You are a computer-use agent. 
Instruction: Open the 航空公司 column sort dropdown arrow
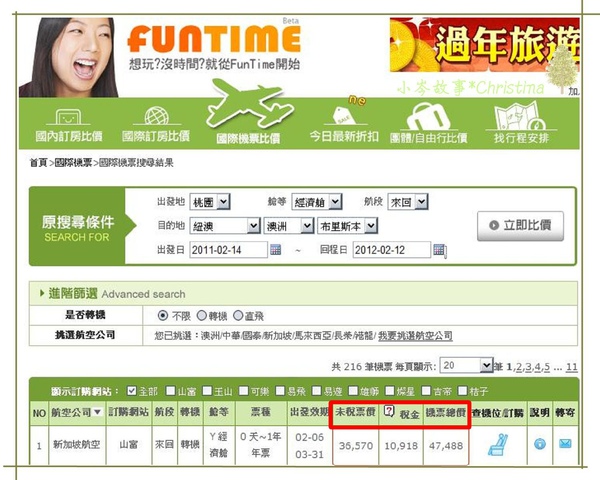pos(98,412)
